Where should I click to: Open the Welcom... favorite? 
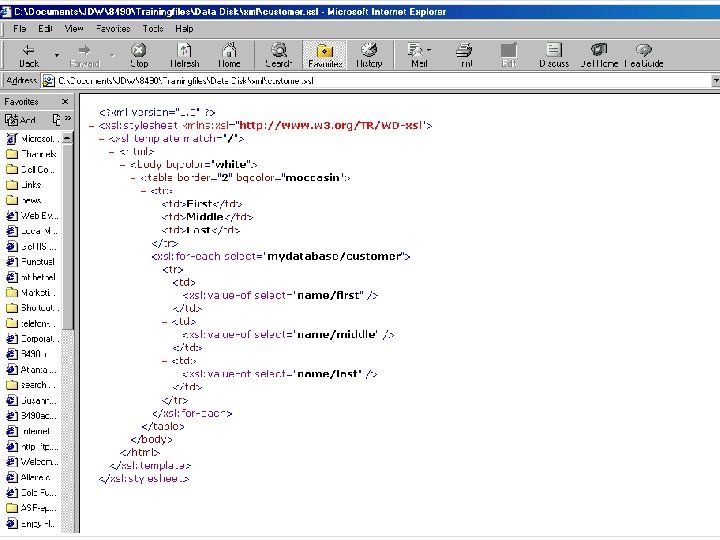pos(32,461)
